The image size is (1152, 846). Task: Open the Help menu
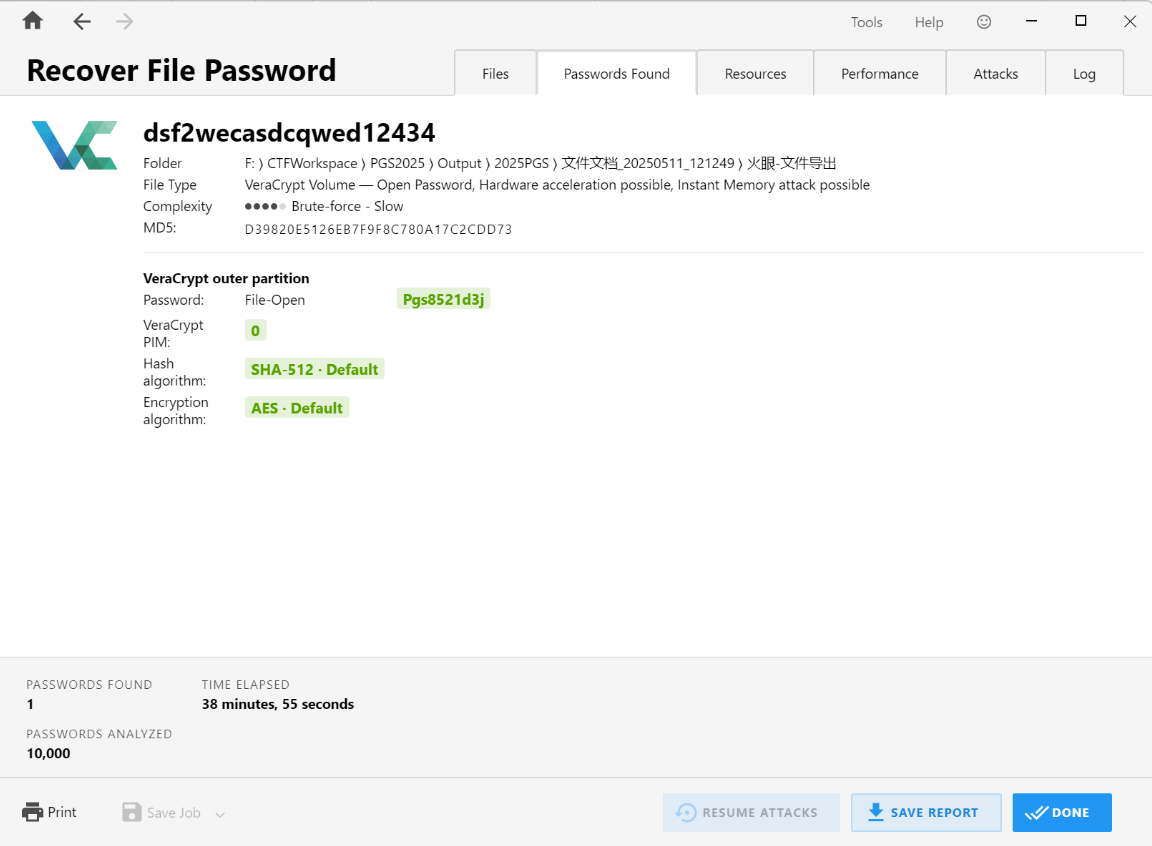928,22
